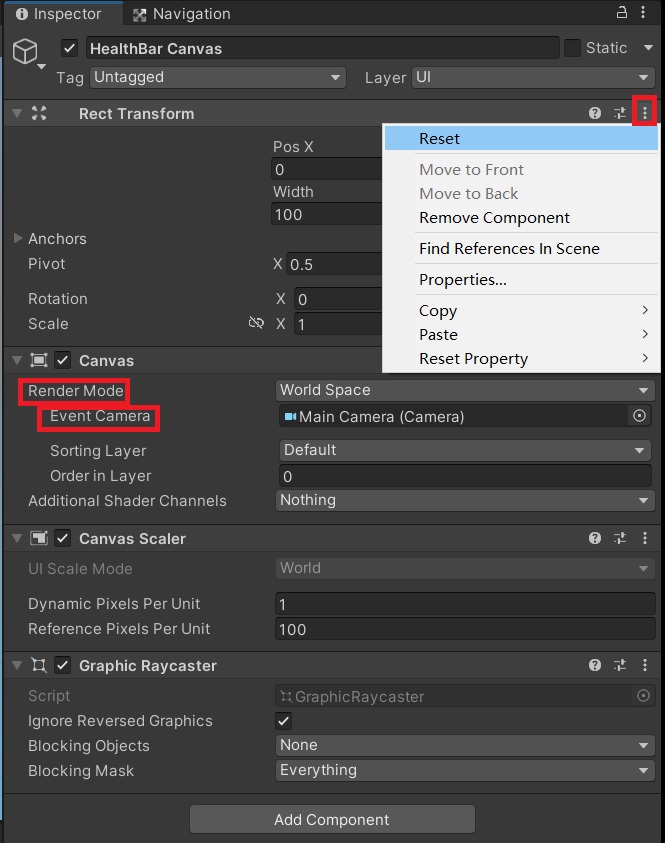Expand the Anchors foldout arrow
The height and width of the screenshot is (843, 665).
click(x=18, y=238)
